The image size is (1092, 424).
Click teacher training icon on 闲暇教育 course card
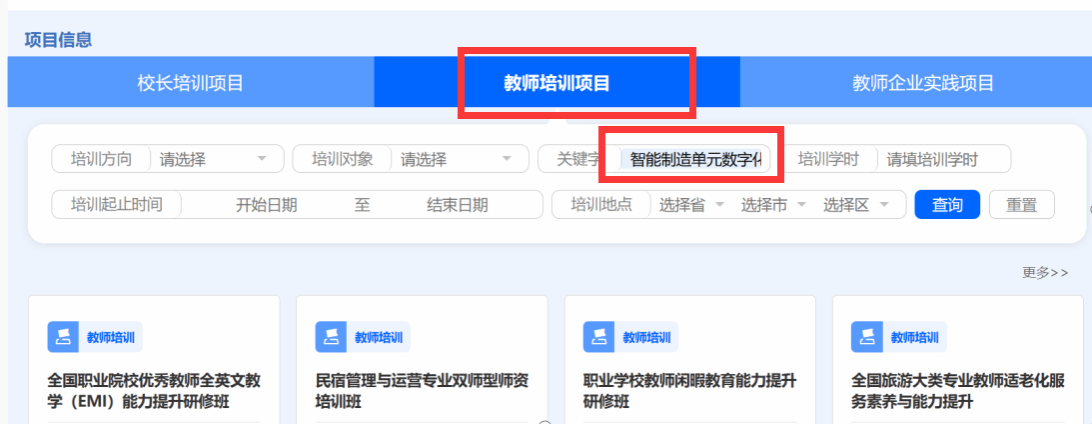599,337
